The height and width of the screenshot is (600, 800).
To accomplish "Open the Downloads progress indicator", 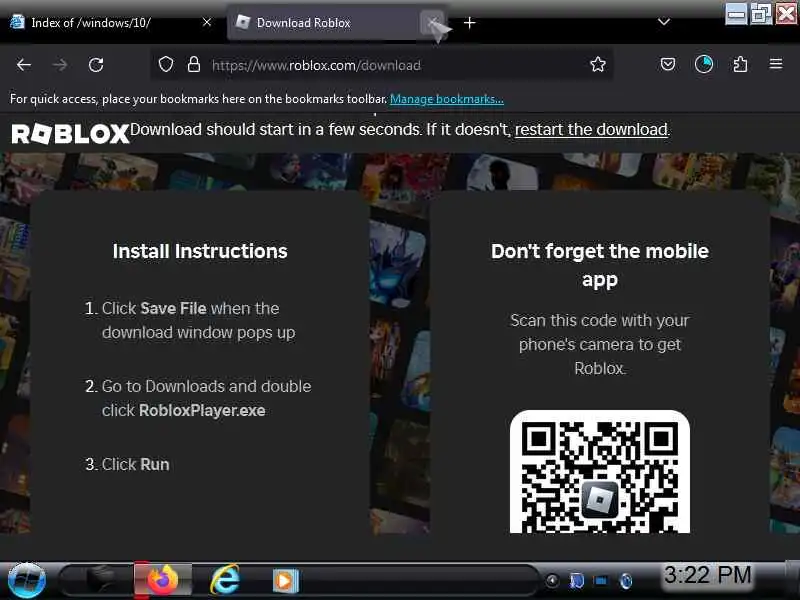I will 704,64.
